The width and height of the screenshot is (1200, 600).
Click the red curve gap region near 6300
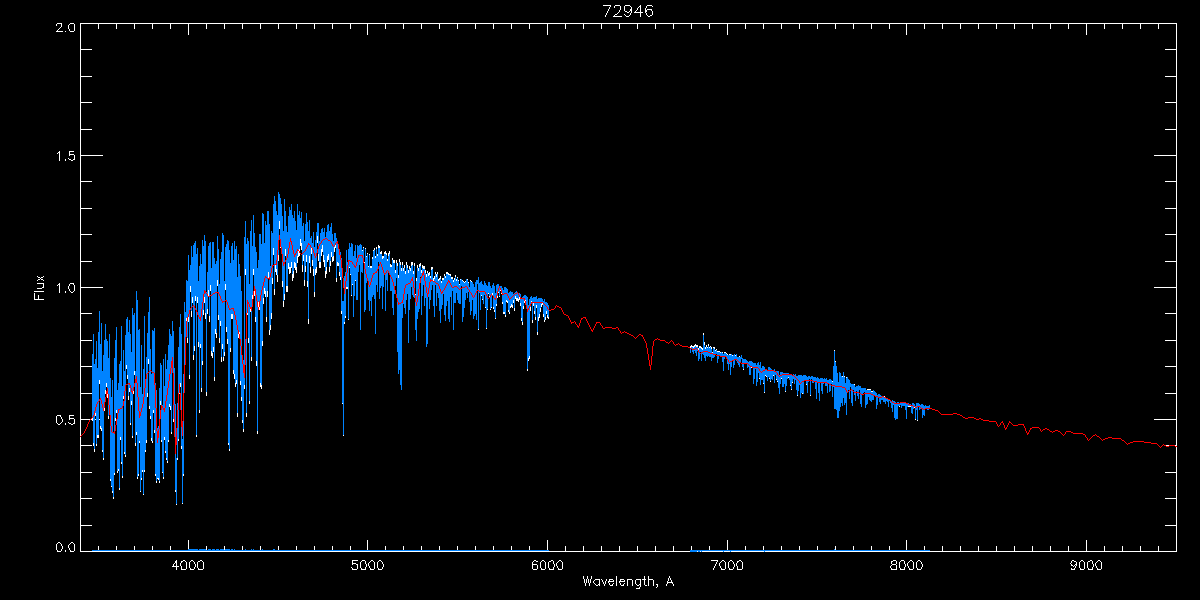[x=600, y=326]
